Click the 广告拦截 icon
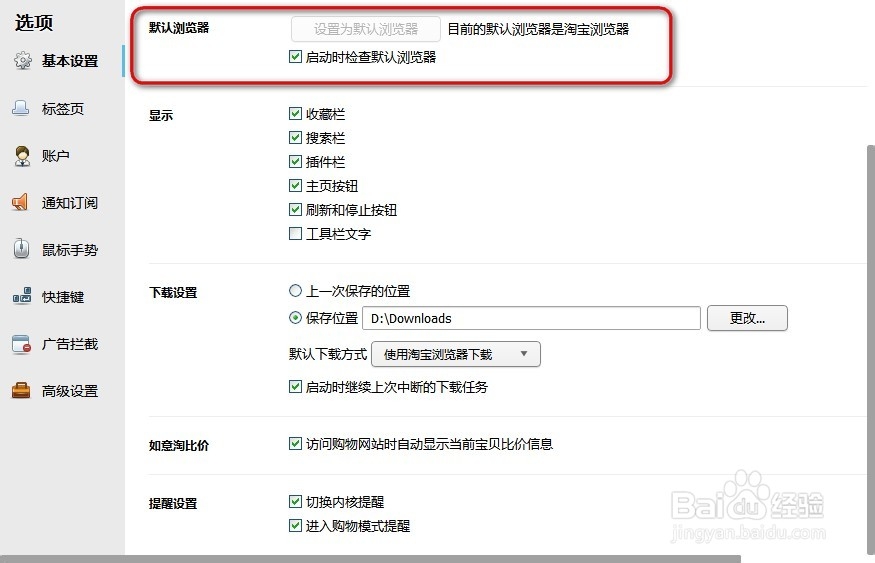875x563 pixels. (x=22, y=344)
